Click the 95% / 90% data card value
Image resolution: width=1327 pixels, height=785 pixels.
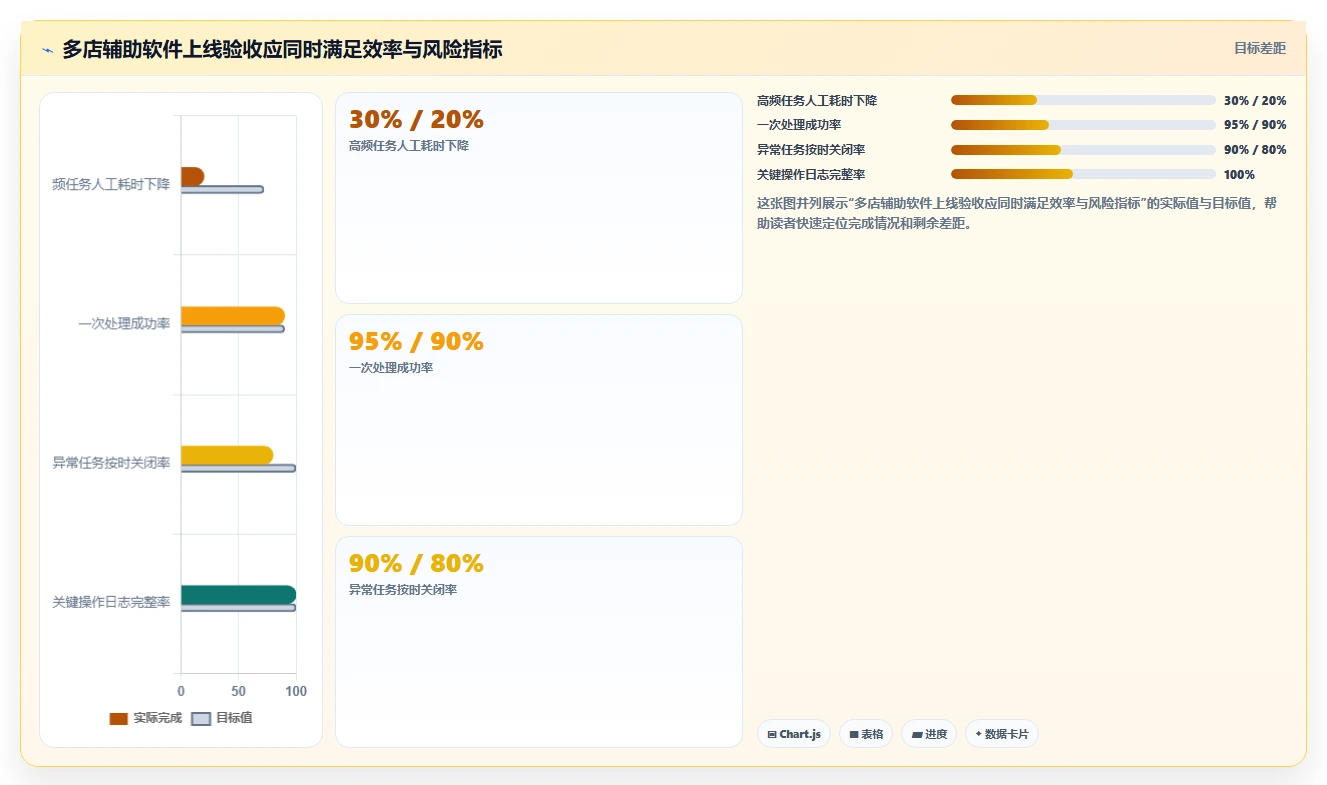[416, 342]
